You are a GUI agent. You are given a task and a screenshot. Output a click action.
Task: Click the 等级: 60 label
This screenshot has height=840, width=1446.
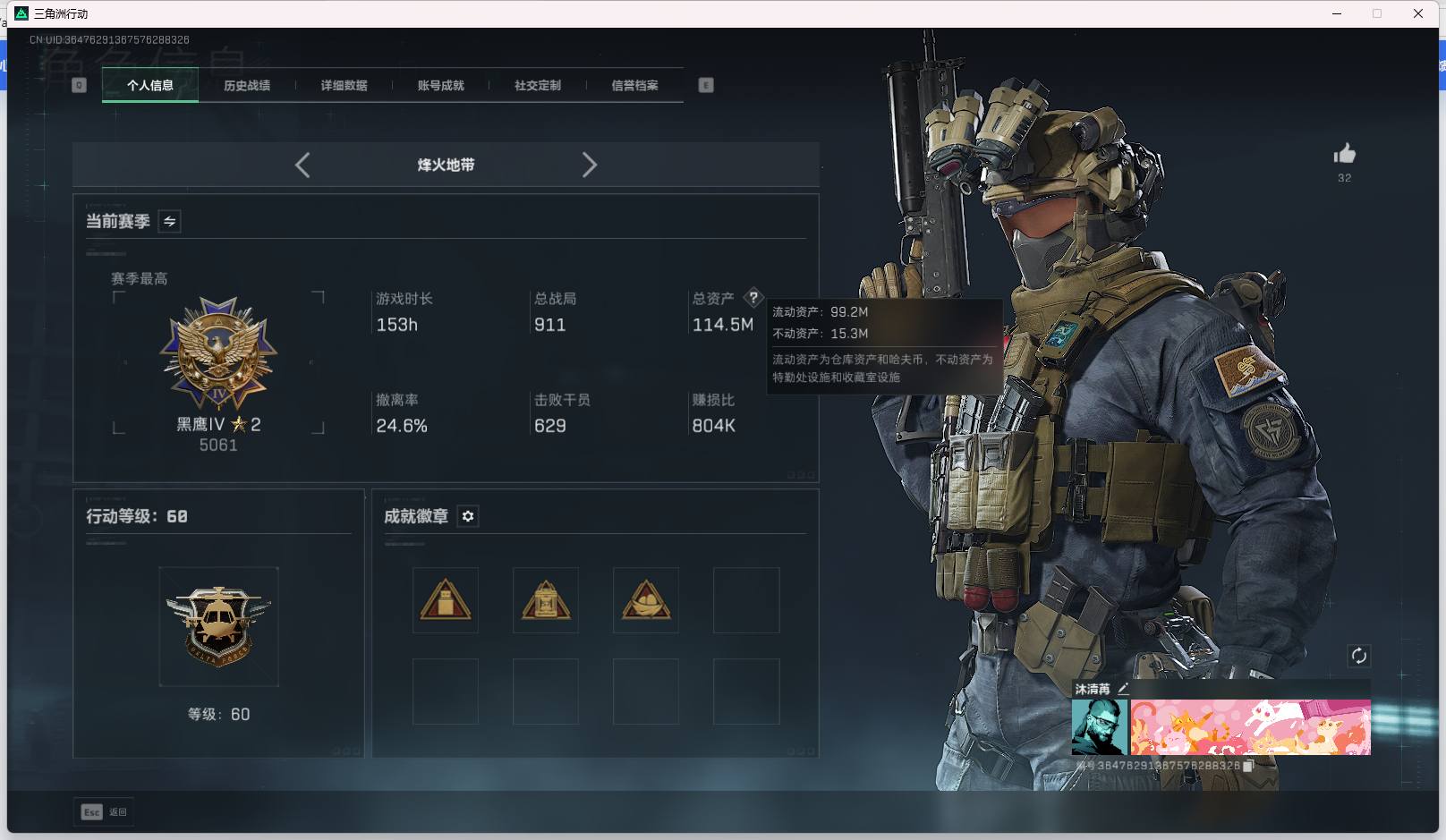218,714
